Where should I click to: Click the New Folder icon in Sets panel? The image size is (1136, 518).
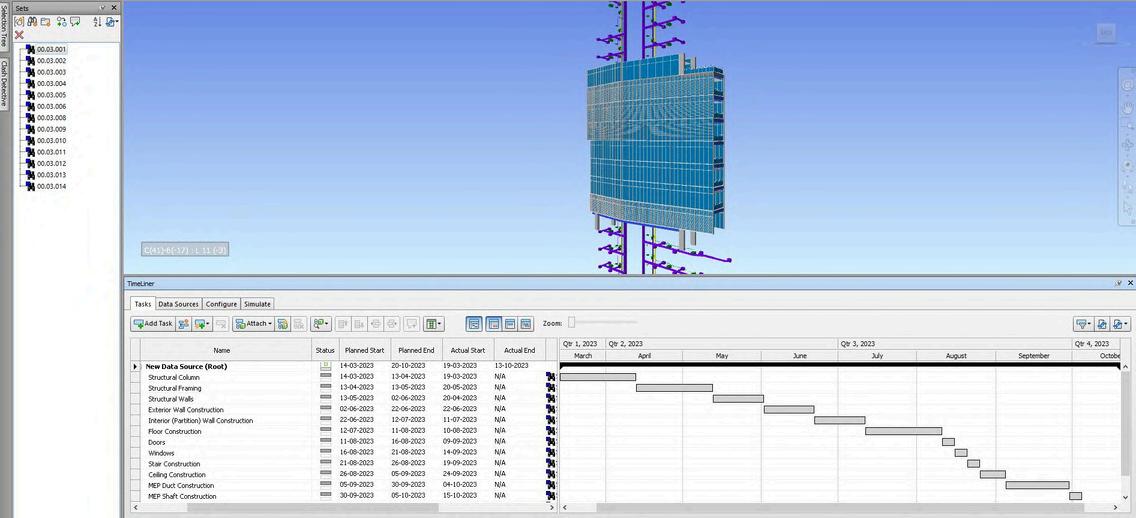46,22
